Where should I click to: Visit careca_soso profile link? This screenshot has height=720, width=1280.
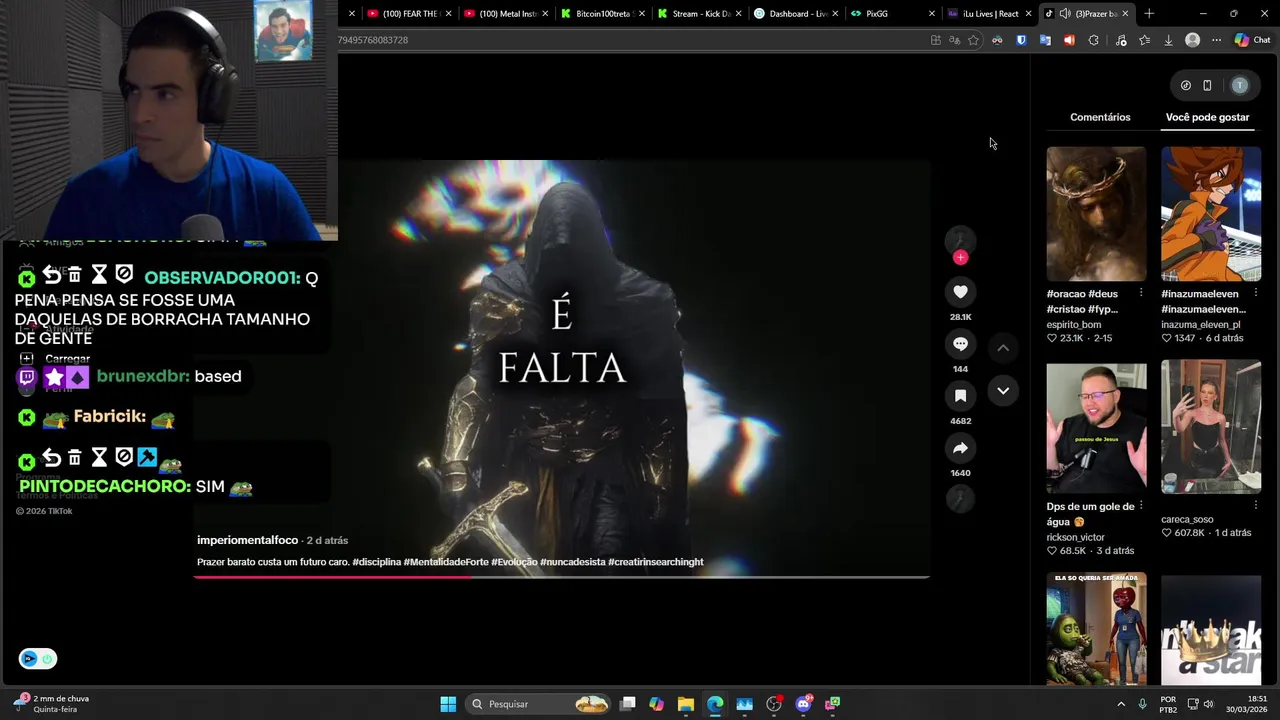pyautogui.click(x=1187, y=519)
